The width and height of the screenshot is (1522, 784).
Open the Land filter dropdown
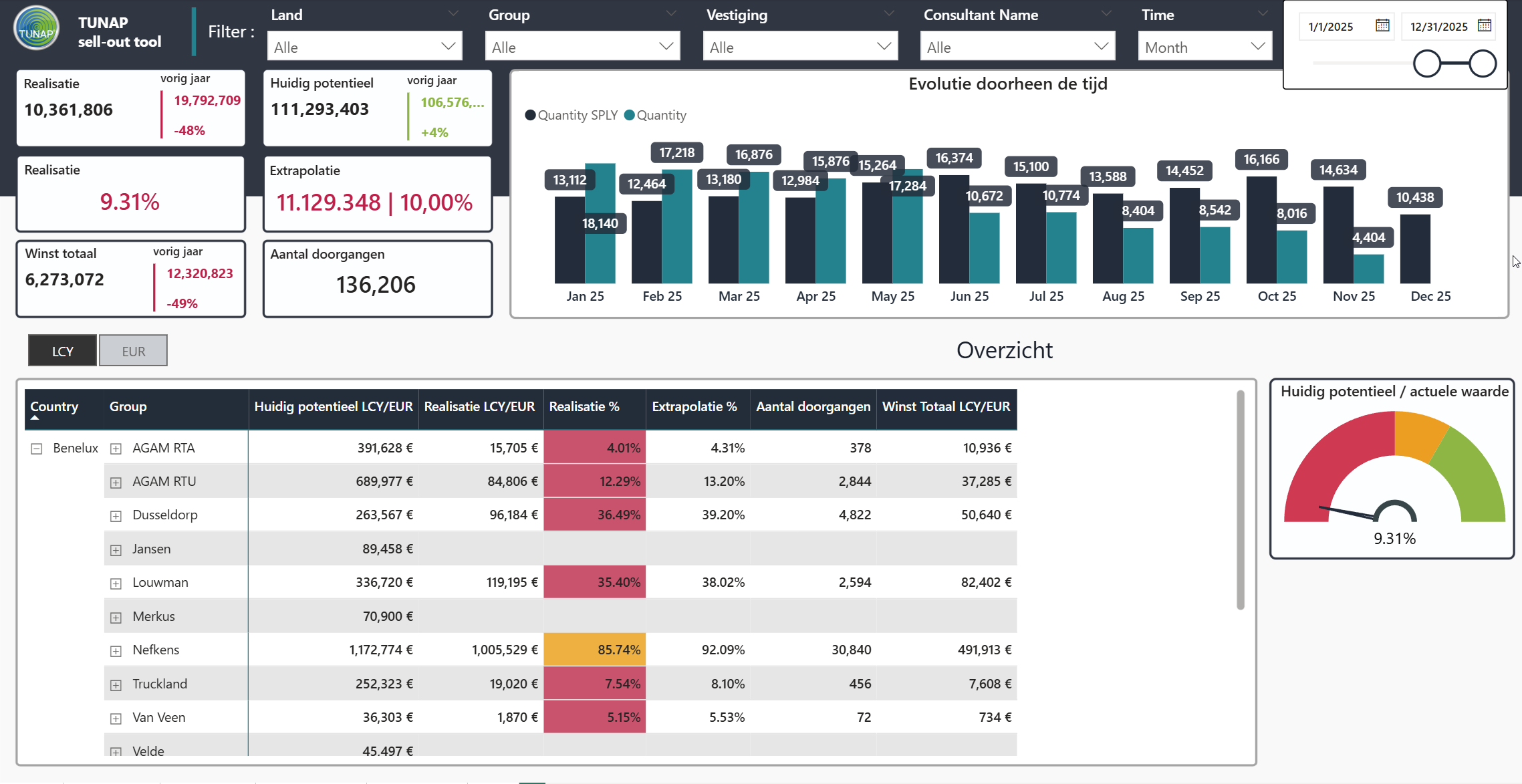(365, 47)
